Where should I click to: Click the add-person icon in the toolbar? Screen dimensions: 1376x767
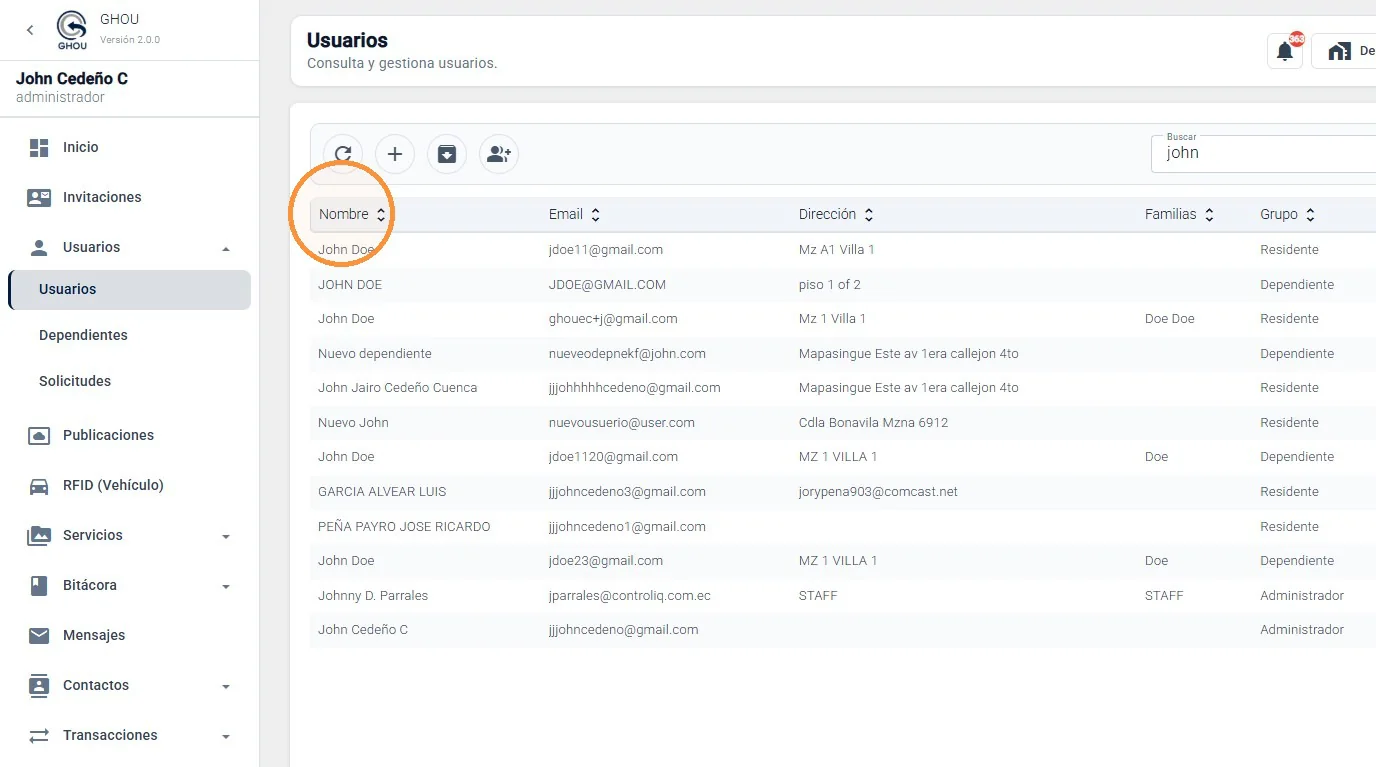499,154
